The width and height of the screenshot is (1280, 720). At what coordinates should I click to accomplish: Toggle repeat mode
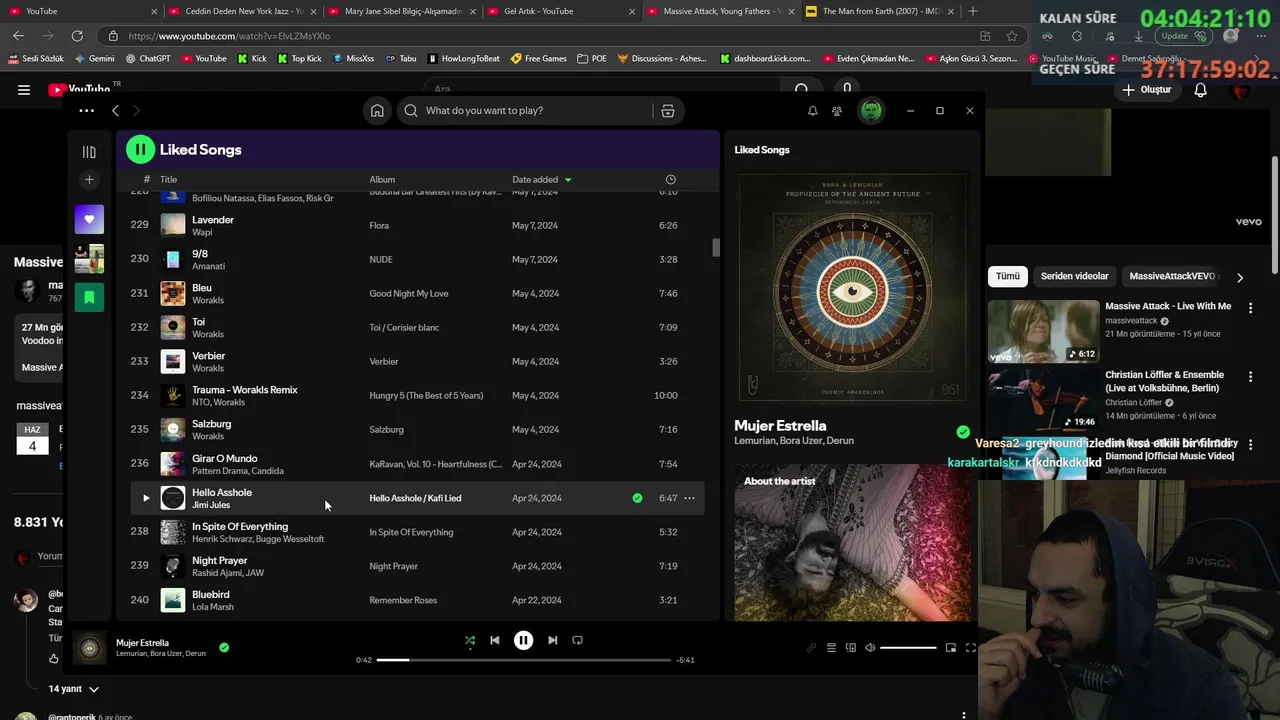click(x=577, y=640)
